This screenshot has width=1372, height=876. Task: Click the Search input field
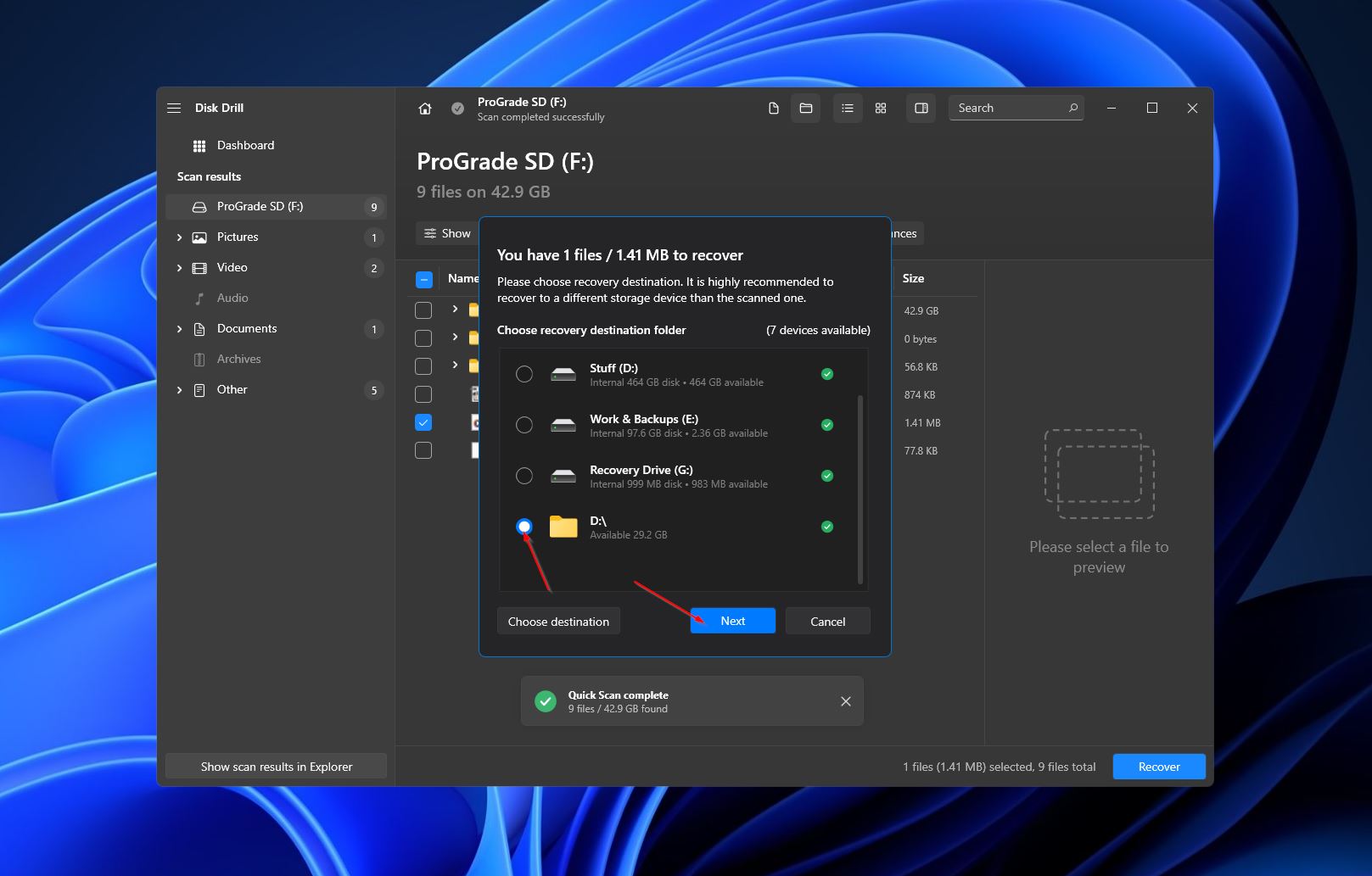click(x=1016, y=108)
